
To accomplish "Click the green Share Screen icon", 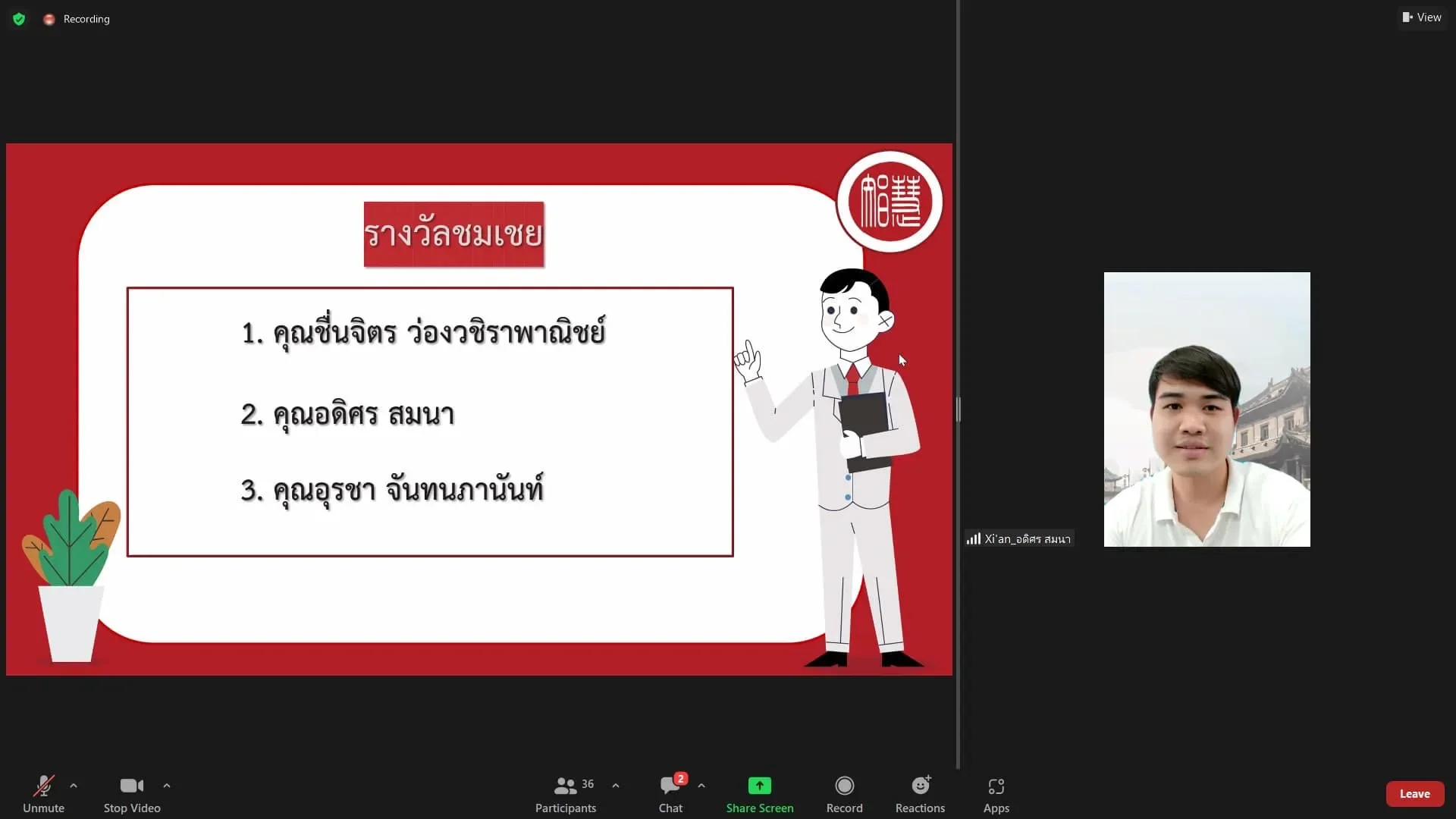I will coord(759,786).
